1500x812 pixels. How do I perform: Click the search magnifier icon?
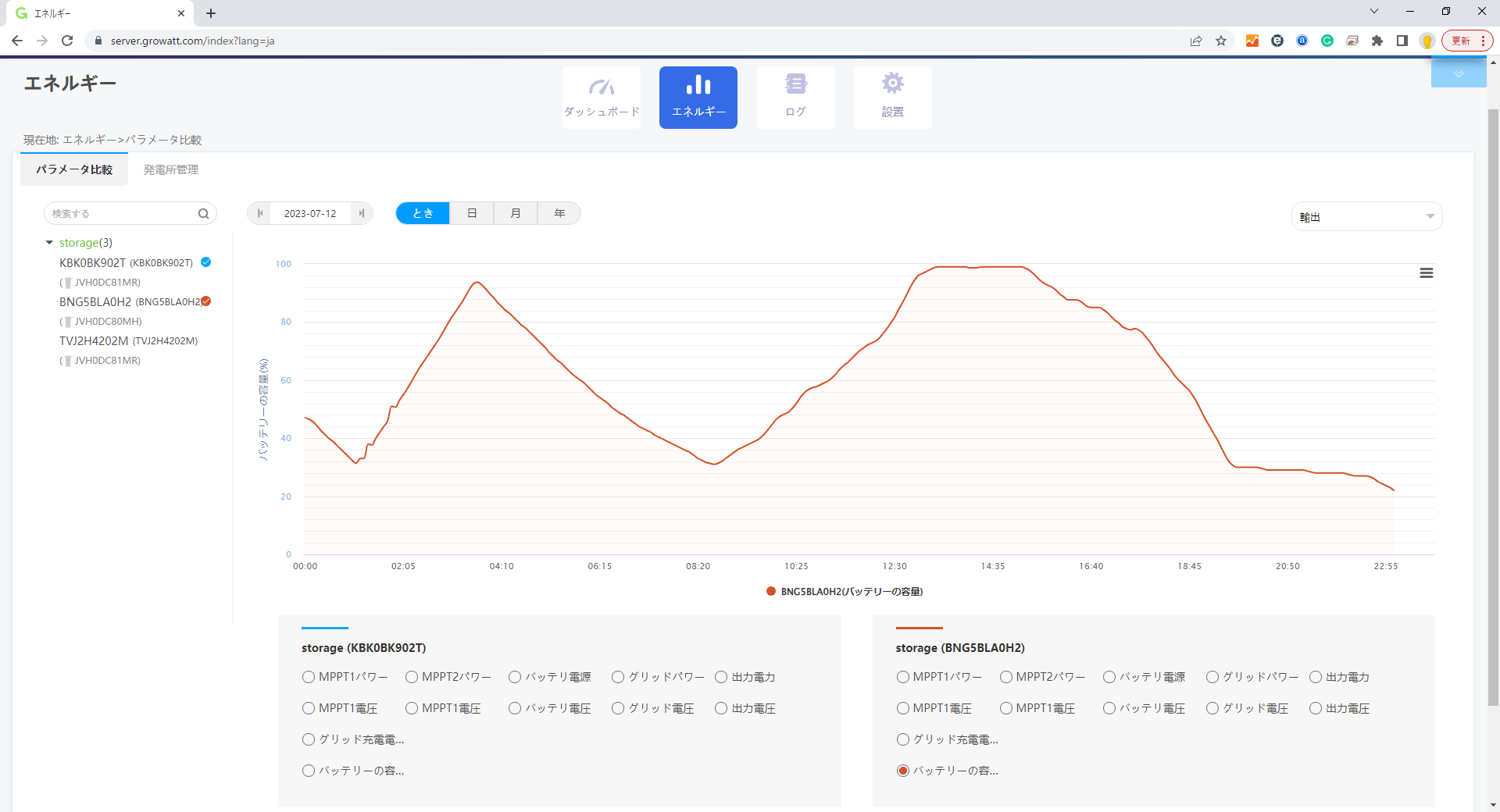point(203,214)
